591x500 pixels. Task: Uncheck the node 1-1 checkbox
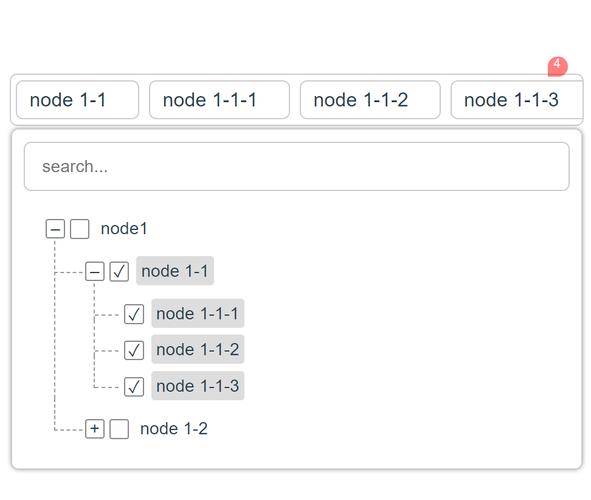click(119, 272)
